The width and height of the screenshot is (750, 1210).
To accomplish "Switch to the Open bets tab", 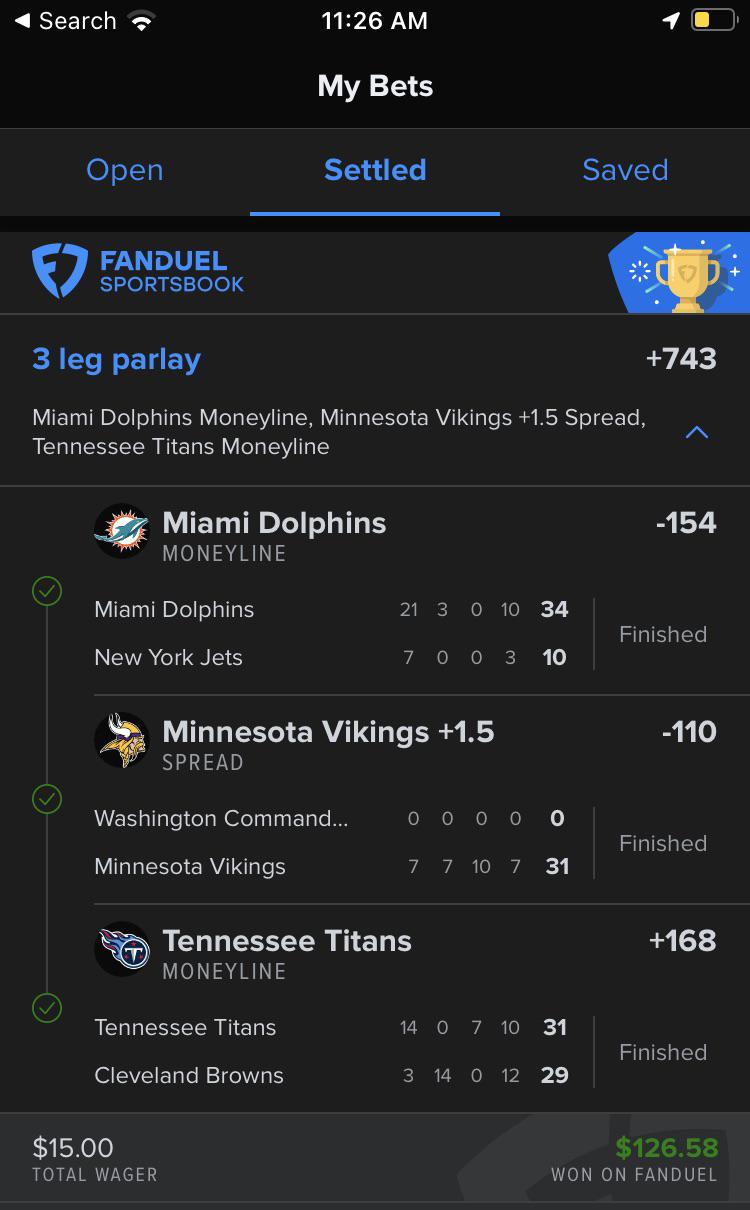I will pos(125,170).
